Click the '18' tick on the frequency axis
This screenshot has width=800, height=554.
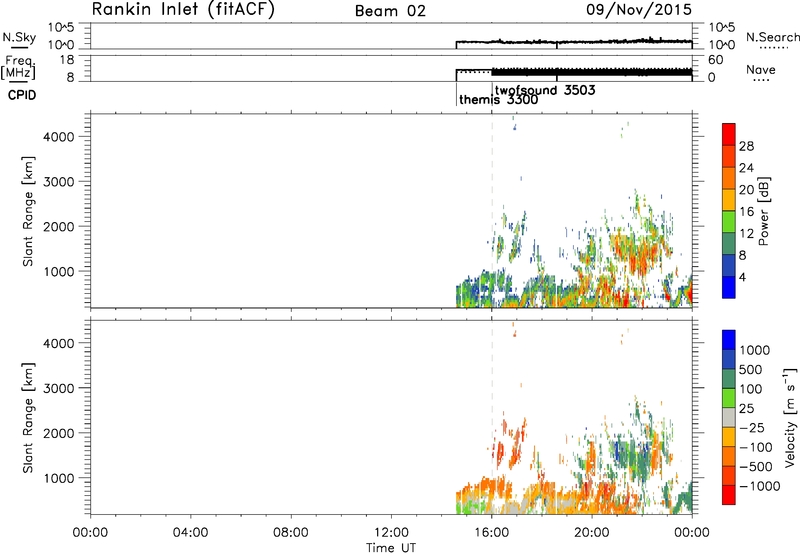[67, 60]
